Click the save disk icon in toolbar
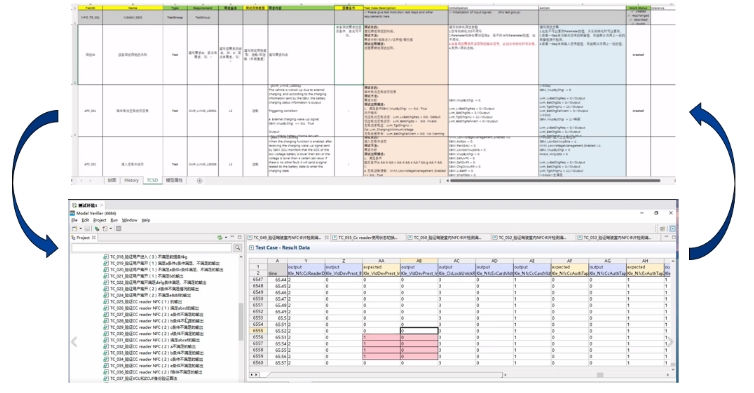Viewport: 754px width, 393px height. (x=88, y=228)
